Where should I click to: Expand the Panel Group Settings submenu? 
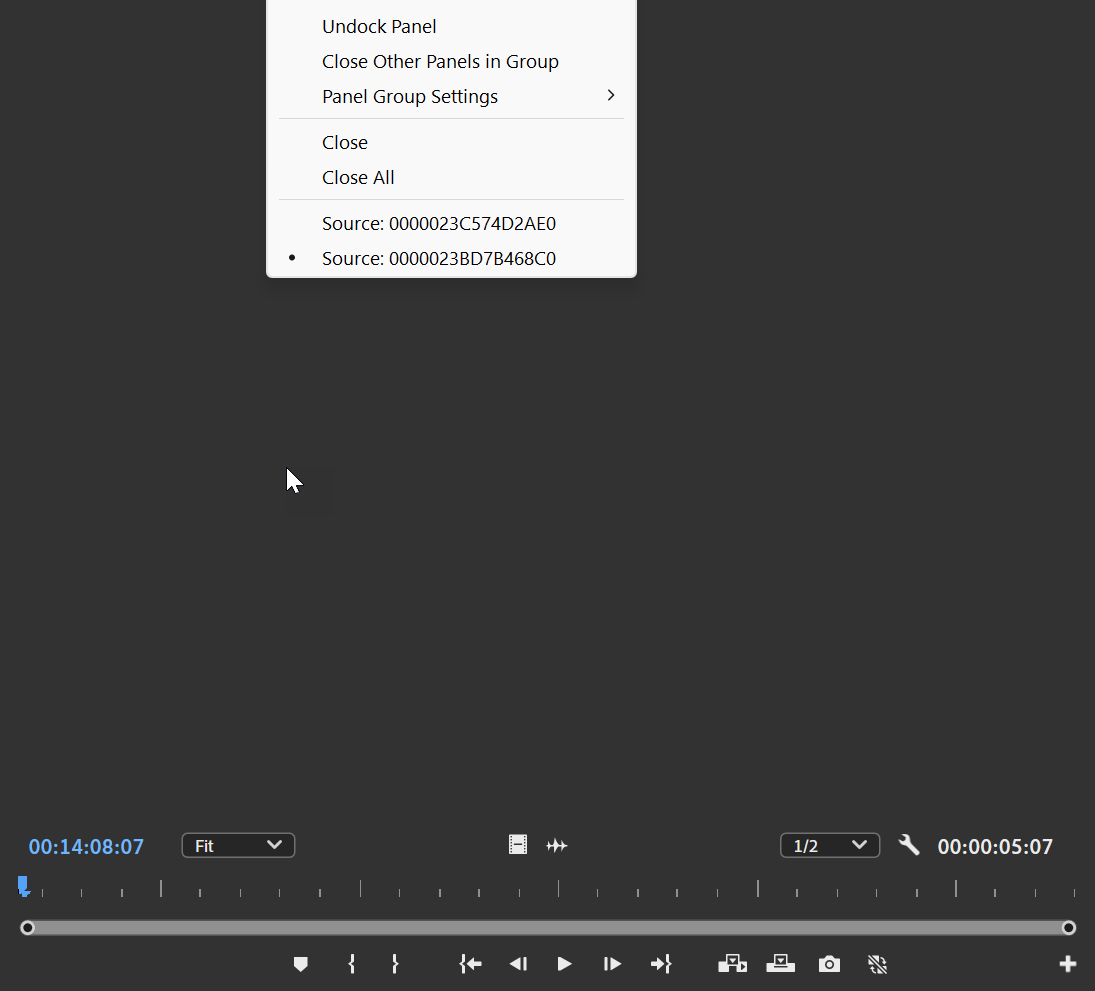[x=410, y=96]
